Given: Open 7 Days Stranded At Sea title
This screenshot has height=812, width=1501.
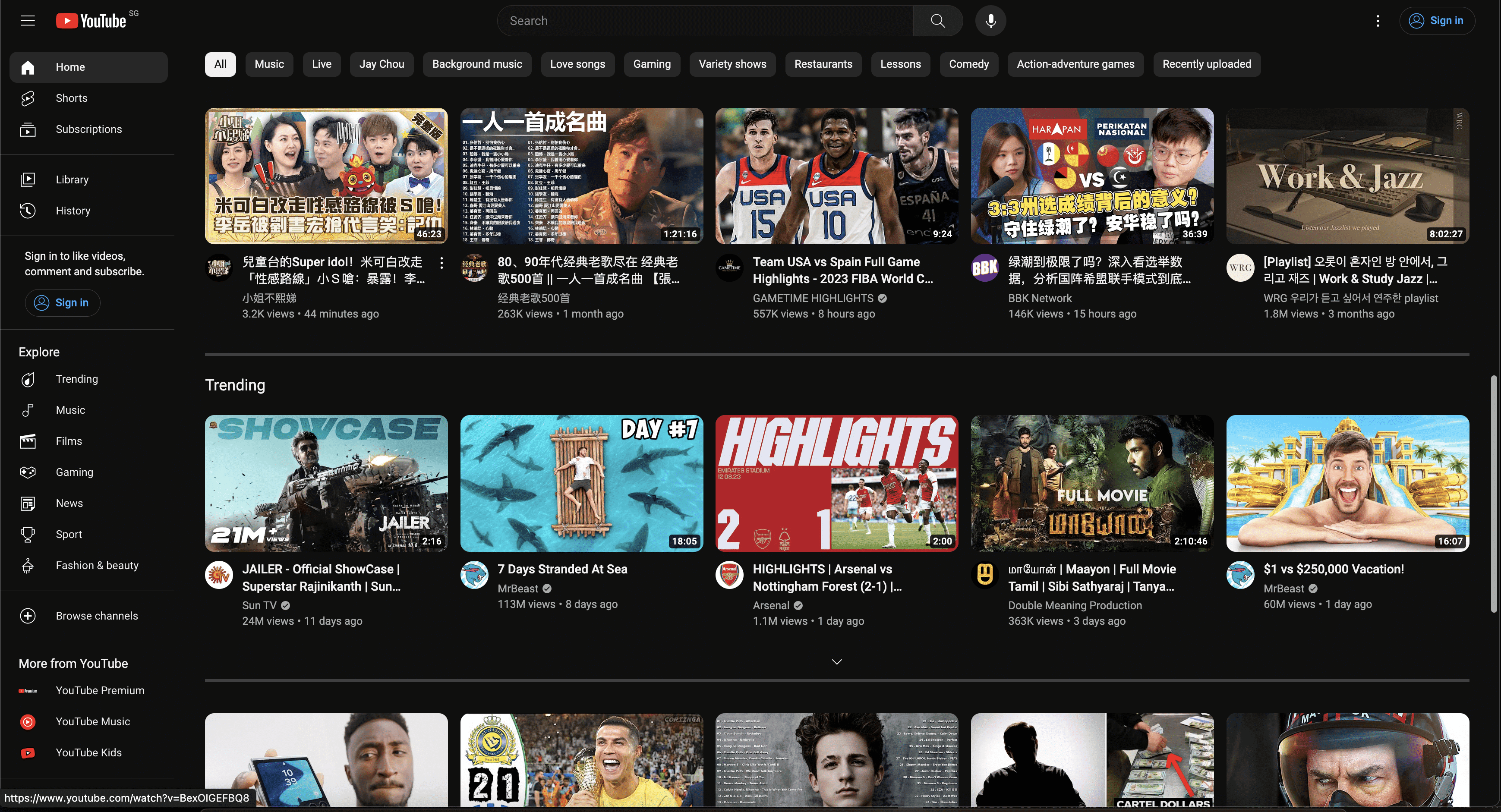Looking at the screenshot, I should (x=562, y=569).
